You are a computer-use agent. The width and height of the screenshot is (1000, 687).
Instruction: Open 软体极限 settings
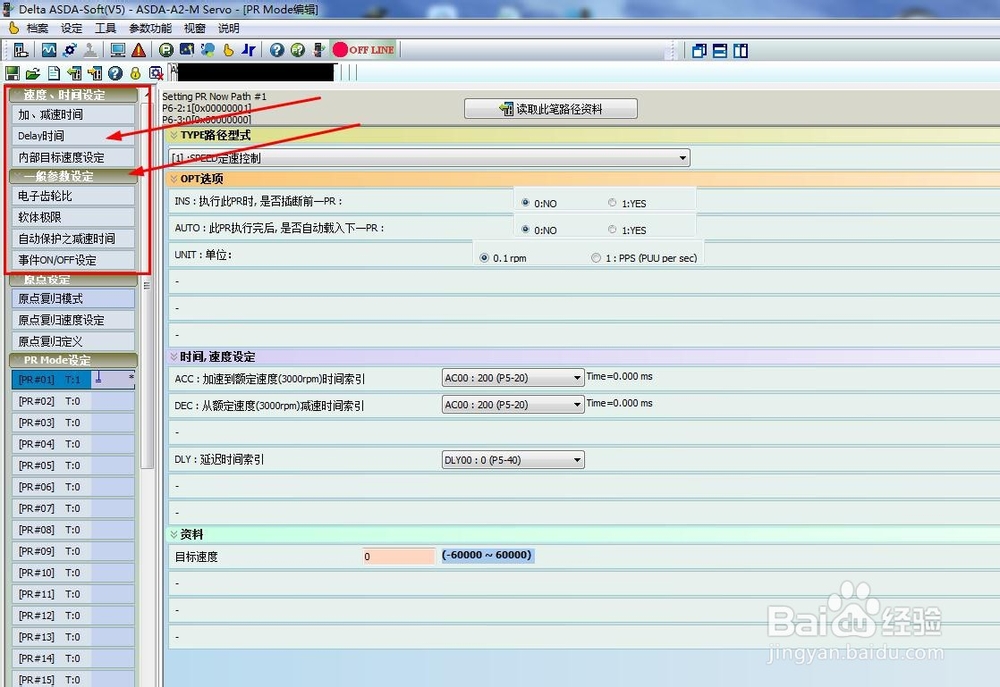coord(73,217)
